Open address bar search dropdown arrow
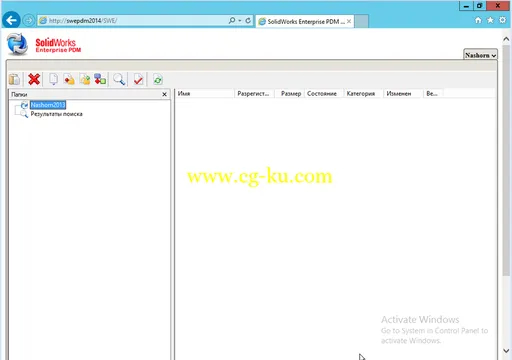Viewport: 512px width, 360px height. (x=240, y=21)
